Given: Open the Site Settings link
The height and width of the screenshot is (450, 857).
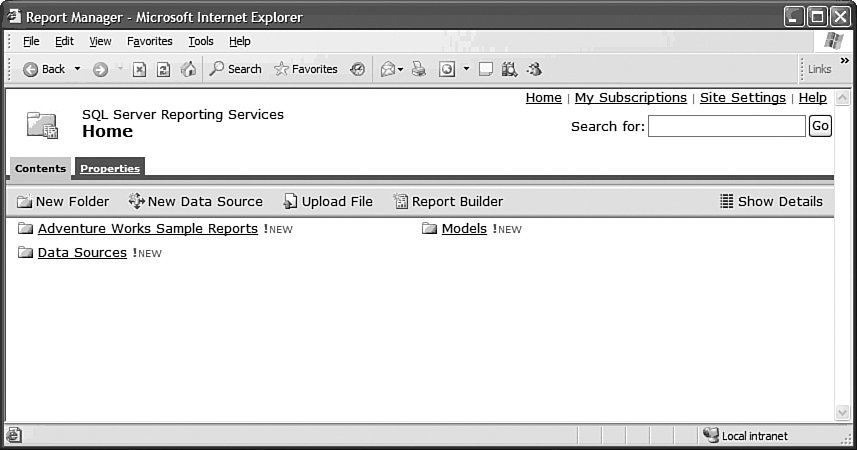Looking at the screenshot, I should [742, 98].
